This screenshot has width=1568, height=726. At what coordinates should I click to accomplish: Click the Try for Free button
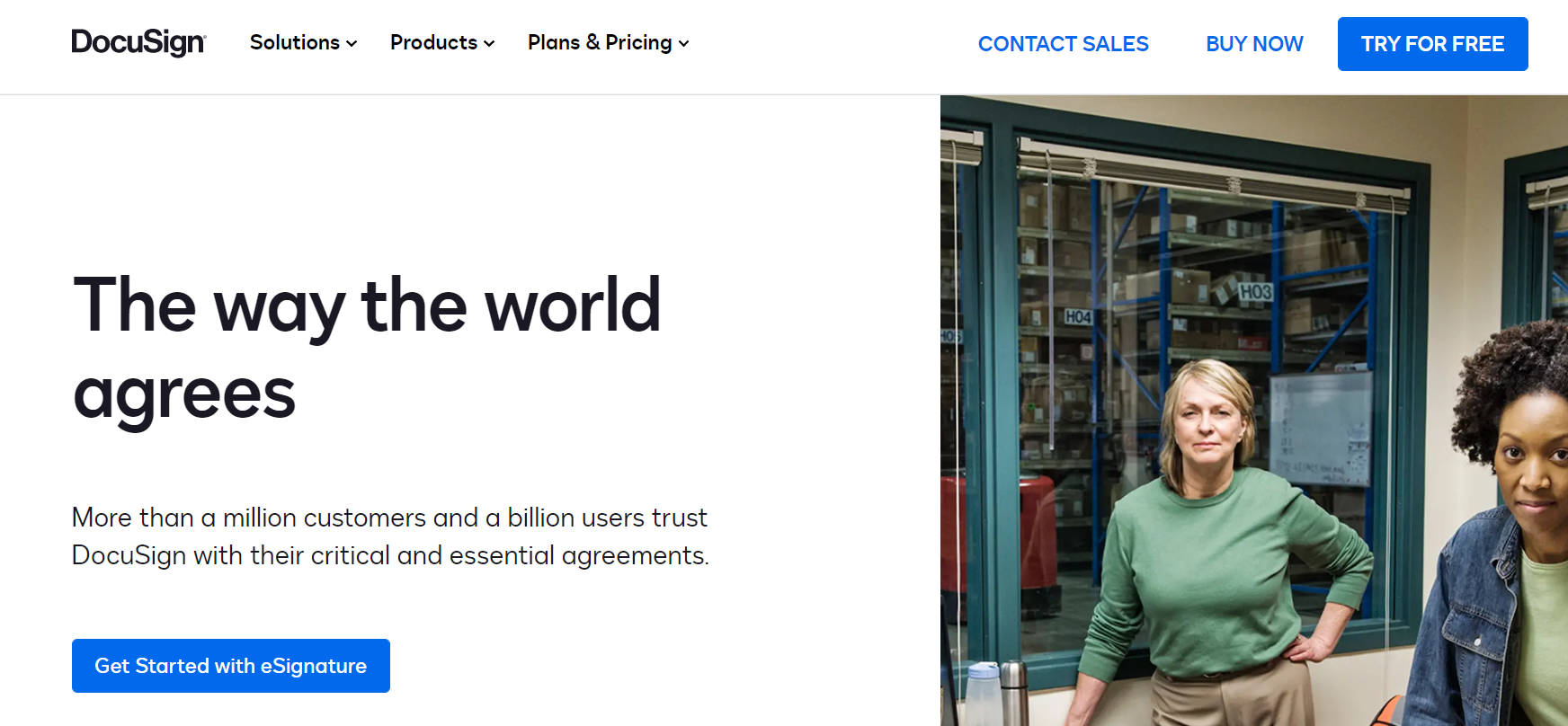[x=1432, y=44]
